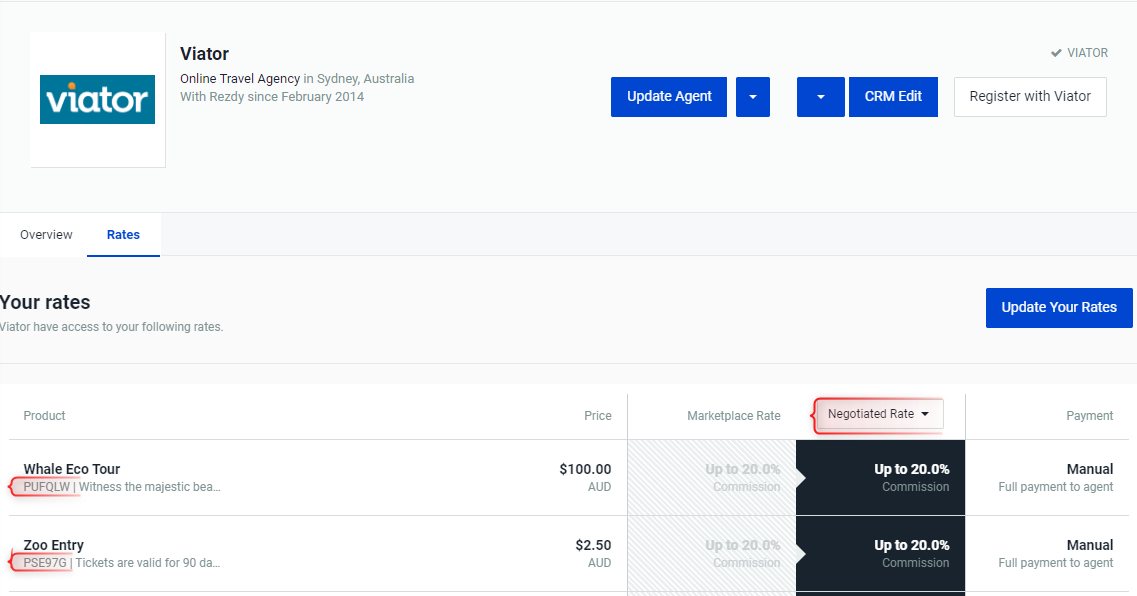Click the Price column header
The image size is (1137, 596).
598,415
